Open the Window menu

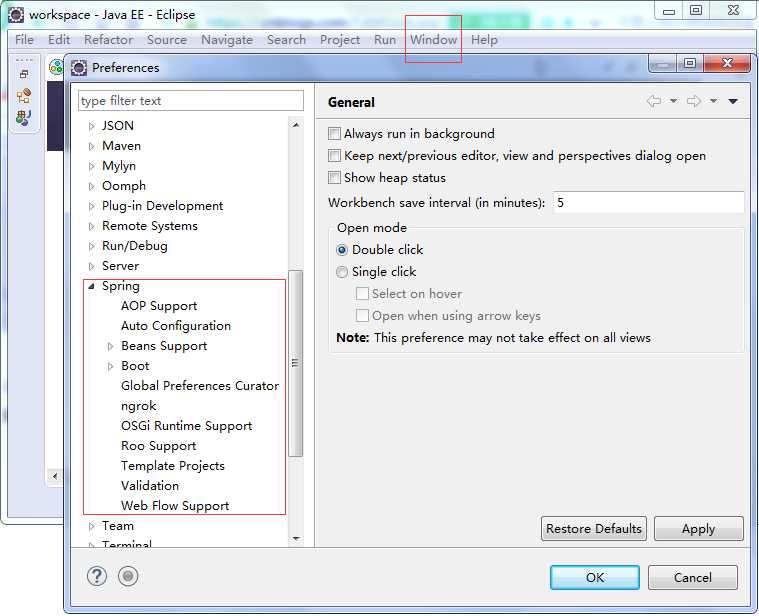click(x=434, y=40)
